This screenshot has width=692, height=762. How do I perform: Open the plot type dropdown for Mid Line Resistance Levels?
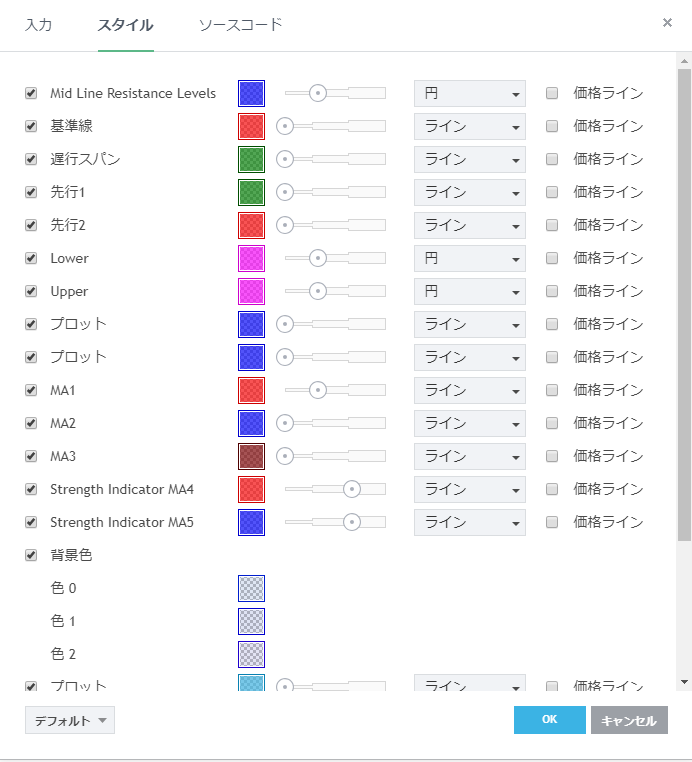[x=469, y=93]
